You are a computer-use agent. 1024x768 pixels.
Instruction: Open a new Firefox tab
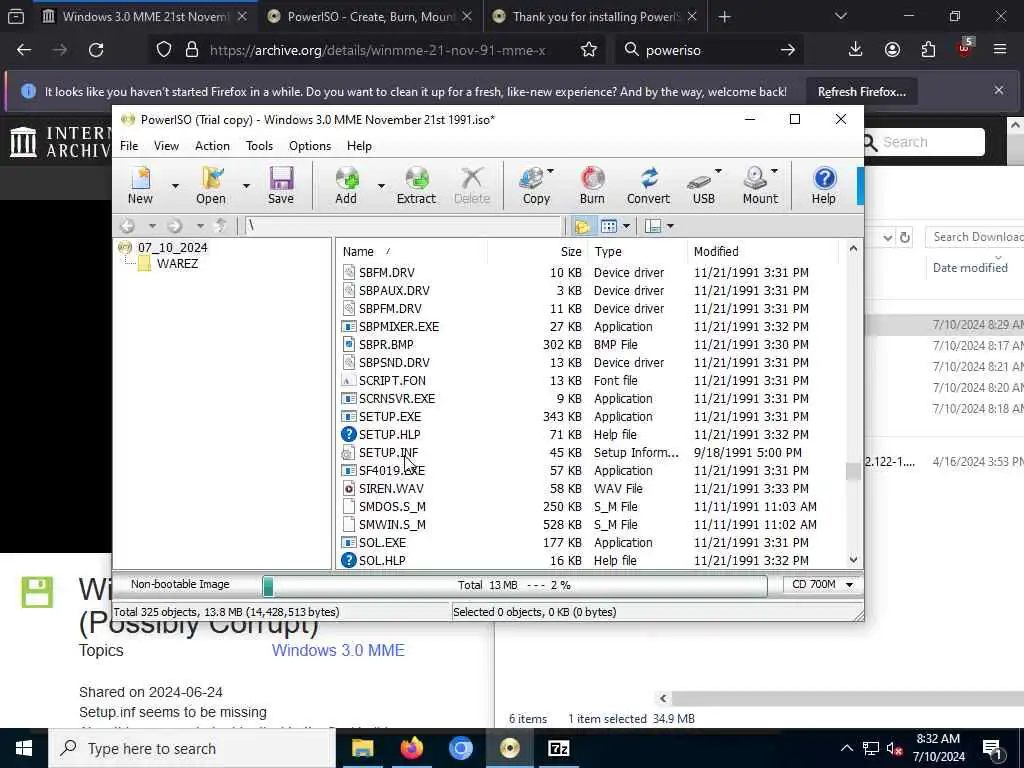coord(724,17)
